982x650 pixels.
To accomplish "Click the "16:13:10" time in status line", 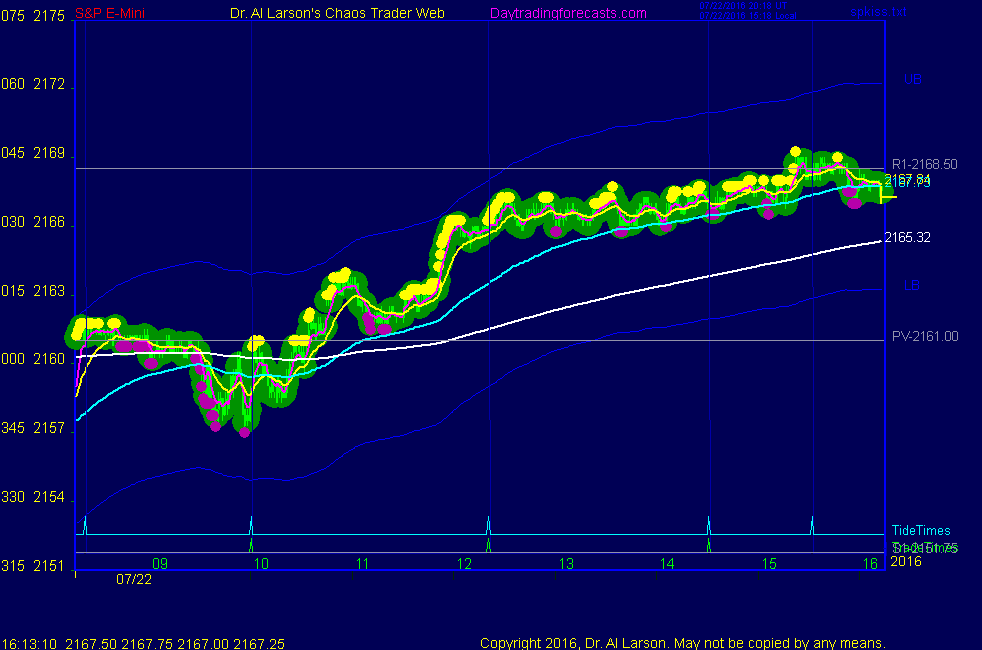I will 29,644.
